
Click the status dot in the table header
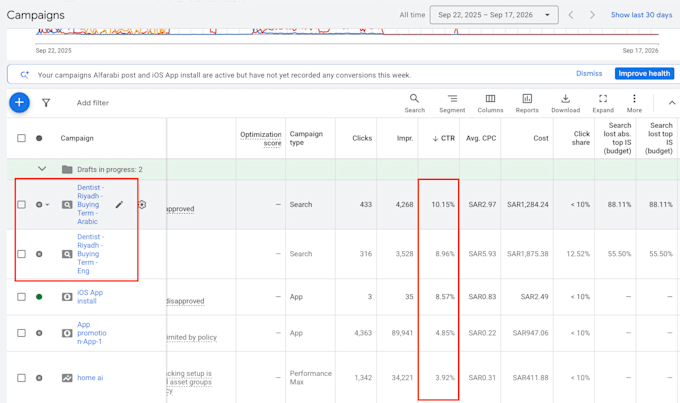point(39,138)
